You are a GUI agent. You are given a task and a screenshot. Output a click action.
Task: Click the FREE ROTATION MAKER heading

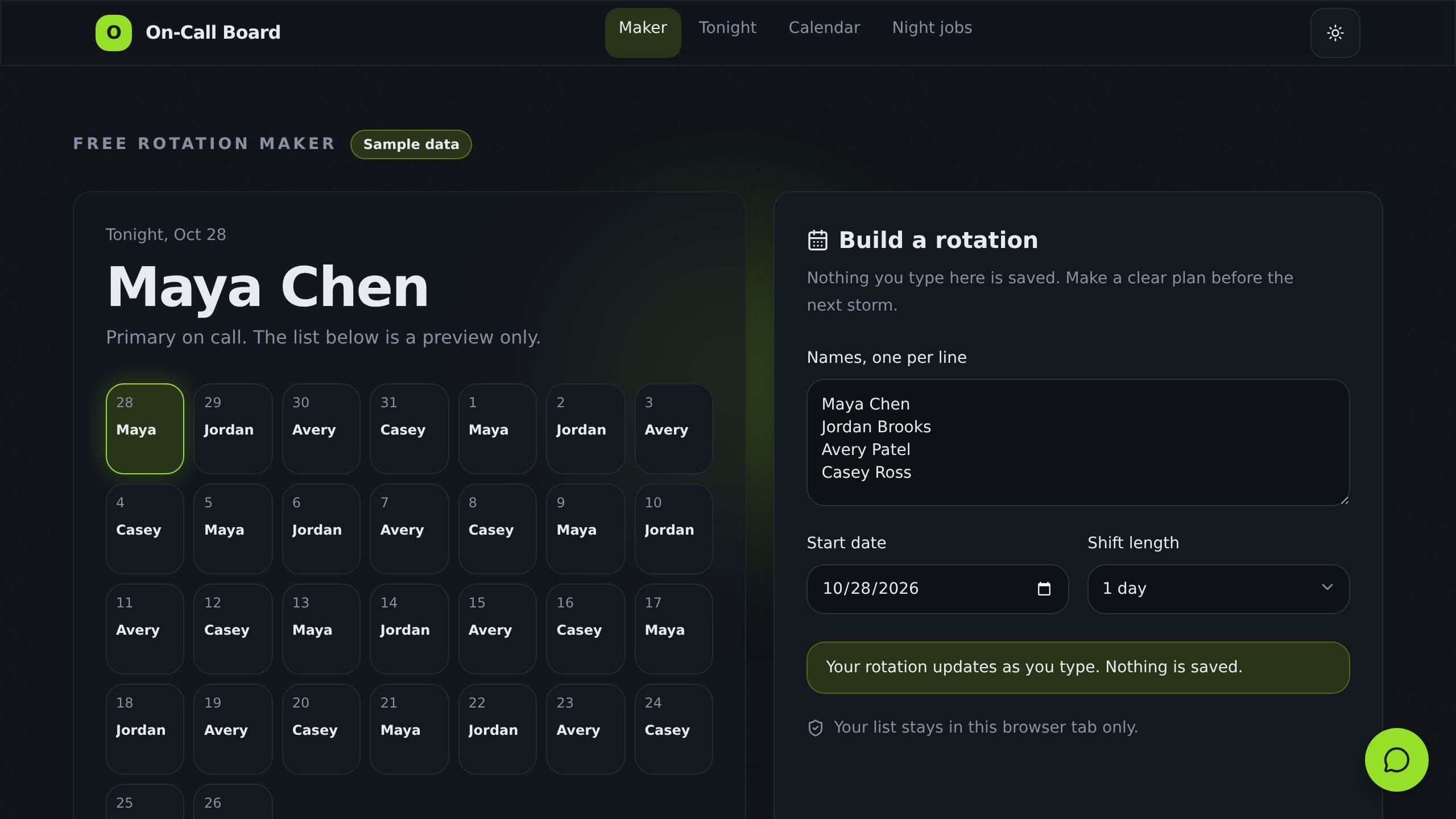[204, 144]
